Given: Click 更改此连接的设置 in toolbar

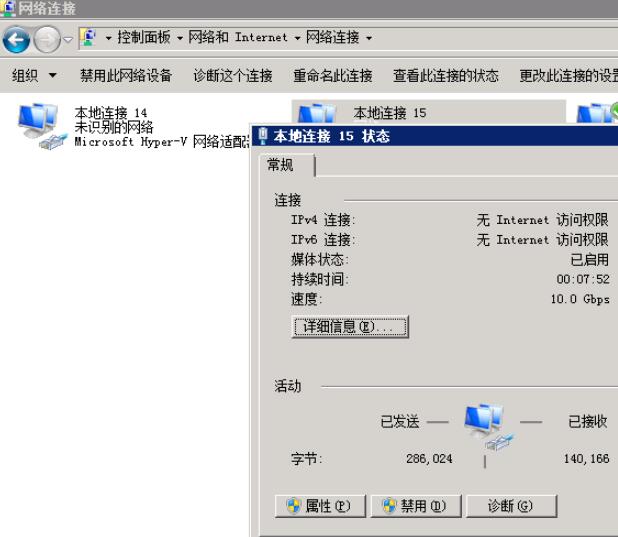Looking at the screenshot, I should (568, 75).
